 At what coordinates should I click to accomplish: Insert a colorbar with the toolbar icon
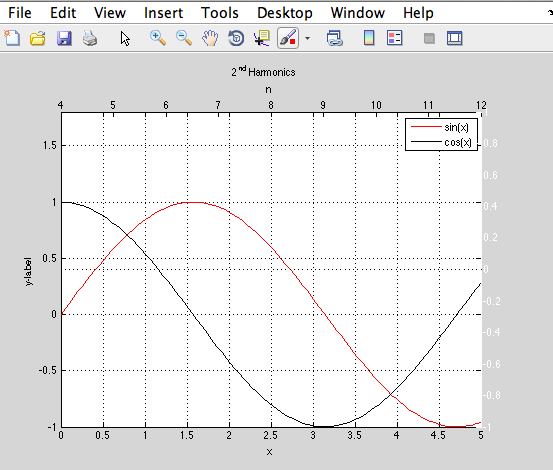point(369,38)
